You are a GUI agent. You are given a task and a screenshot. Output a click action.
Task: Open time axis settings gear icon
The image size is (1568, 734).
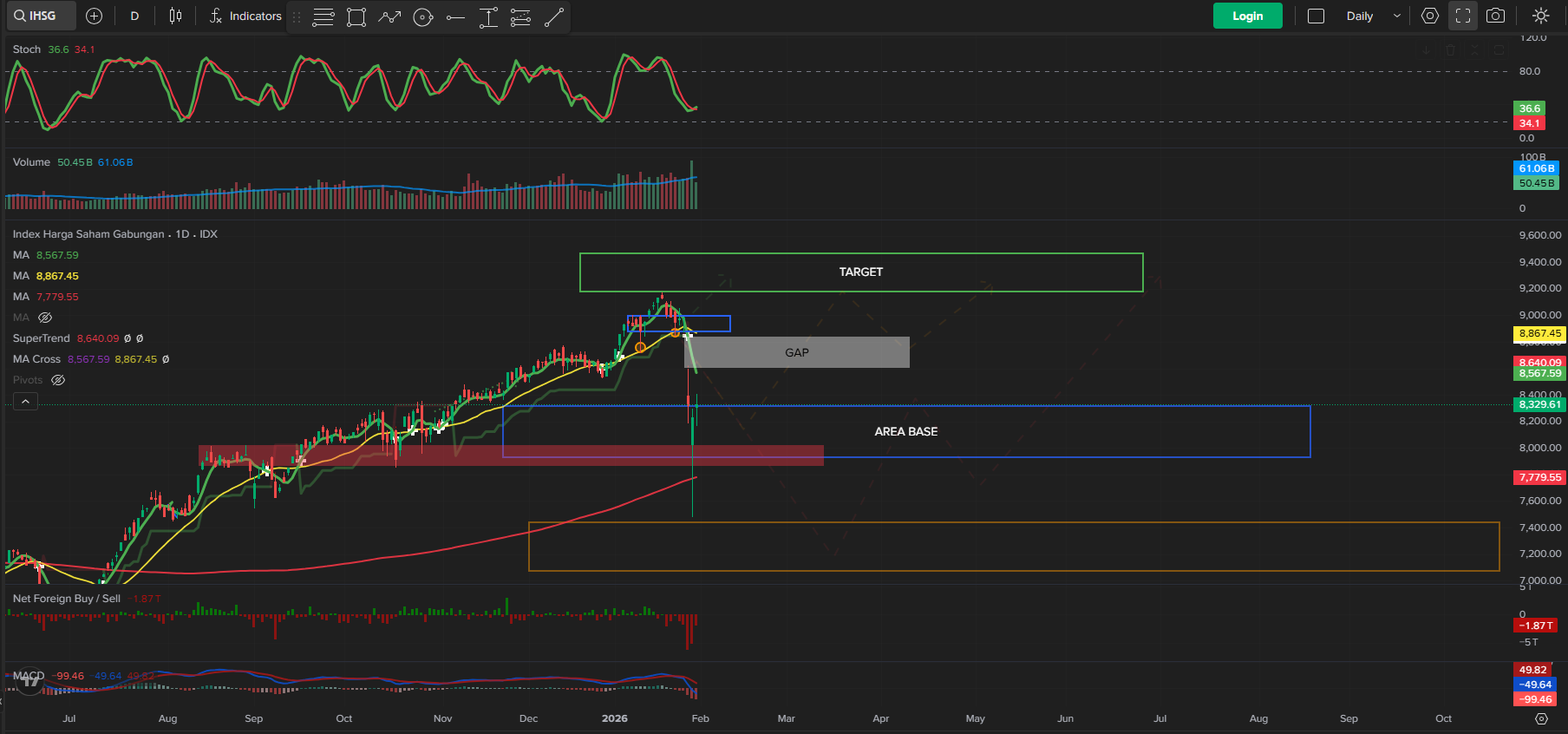click(1541, 718)
